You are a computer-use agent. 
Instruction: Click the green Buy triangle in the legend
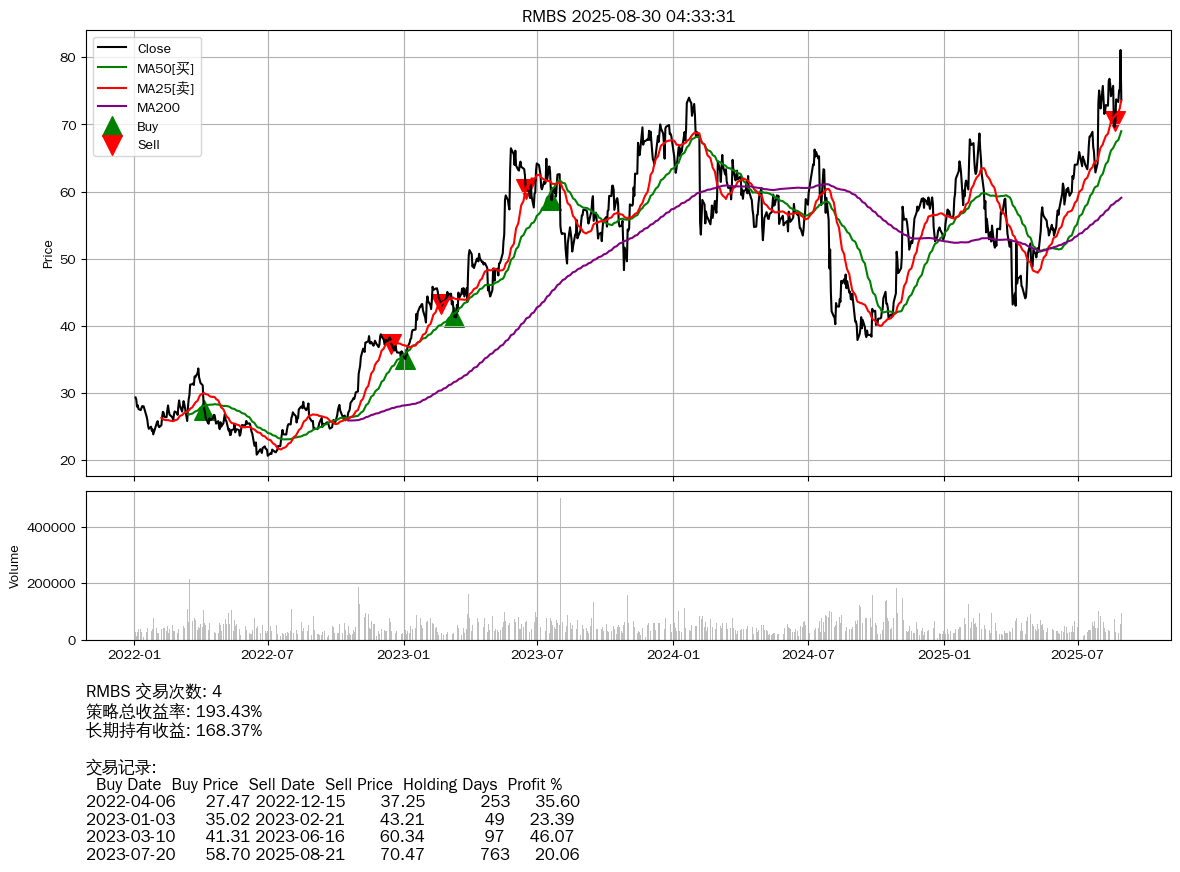click(x=113, y=127)
